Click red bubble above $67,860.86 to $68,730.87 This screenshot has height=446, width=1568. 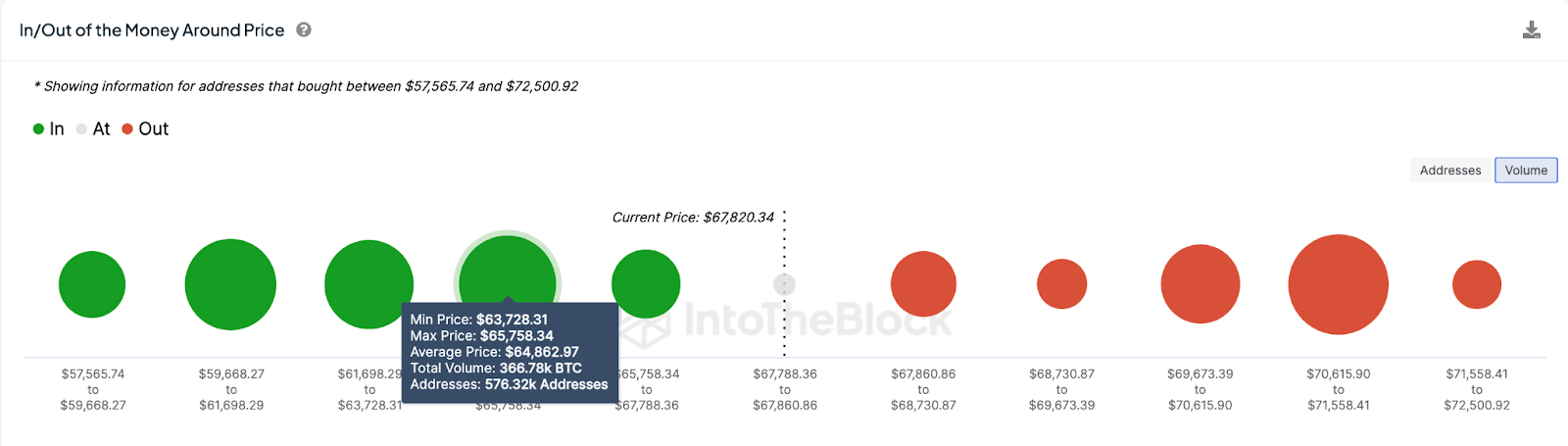pos(923,284)
